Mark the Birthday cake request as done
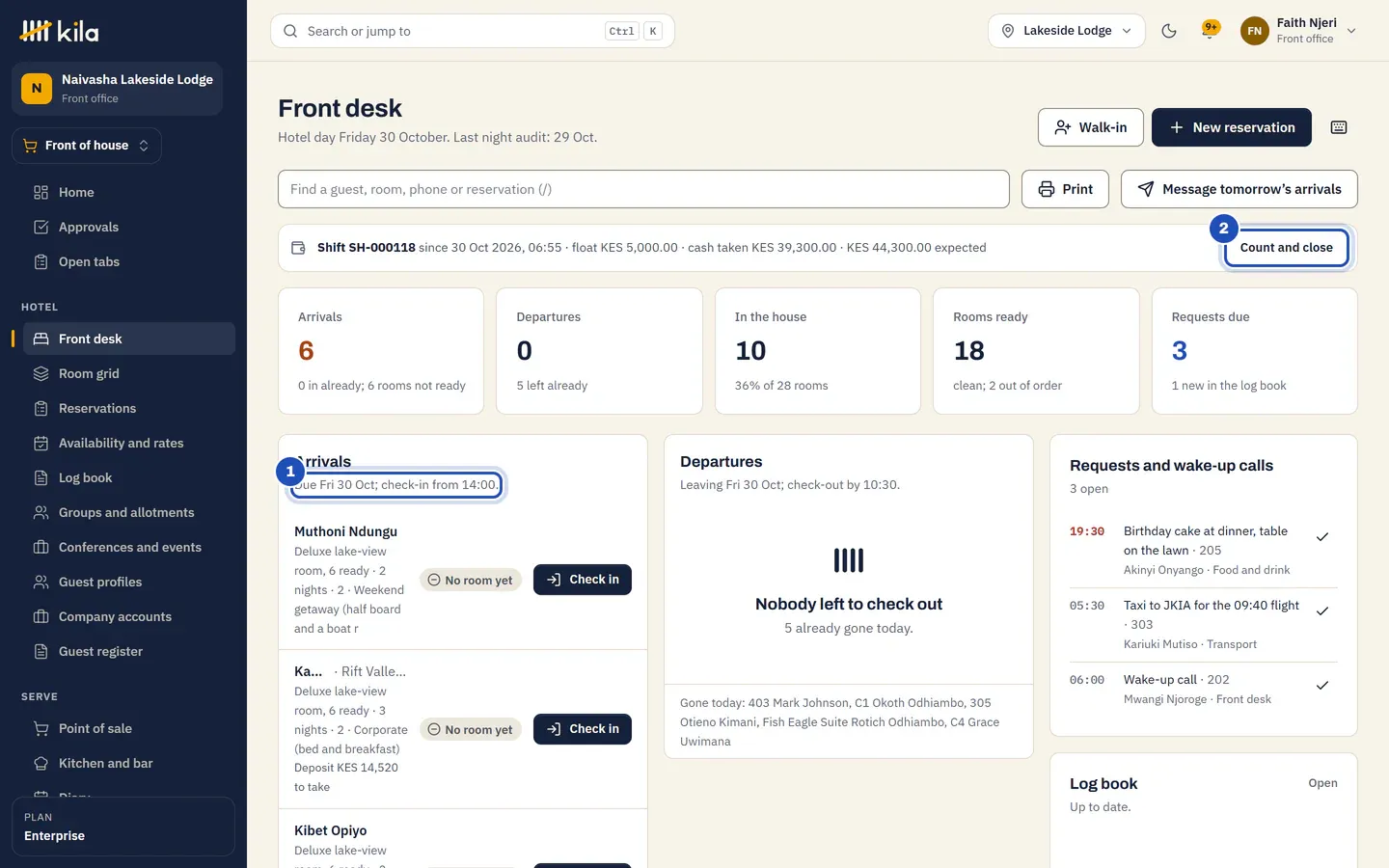Screen dimensions: 1389x868 click(x=1322, y=537)
